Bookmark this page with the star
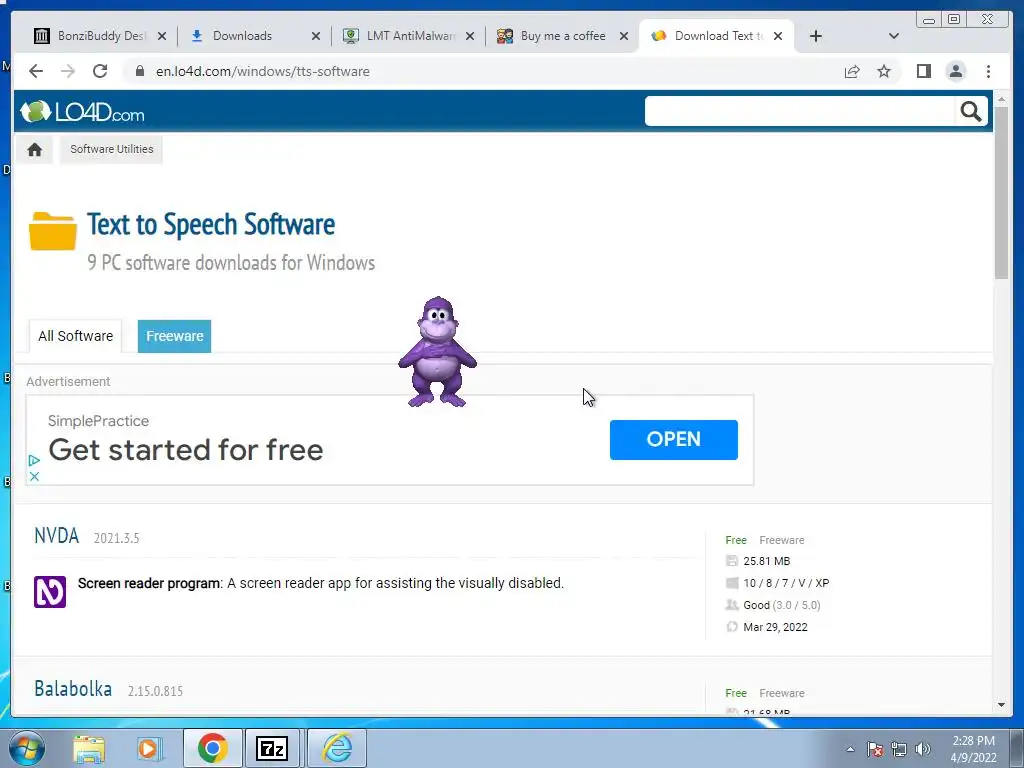The width and height of the screenshot is (1024, 768). pos(884,71)
